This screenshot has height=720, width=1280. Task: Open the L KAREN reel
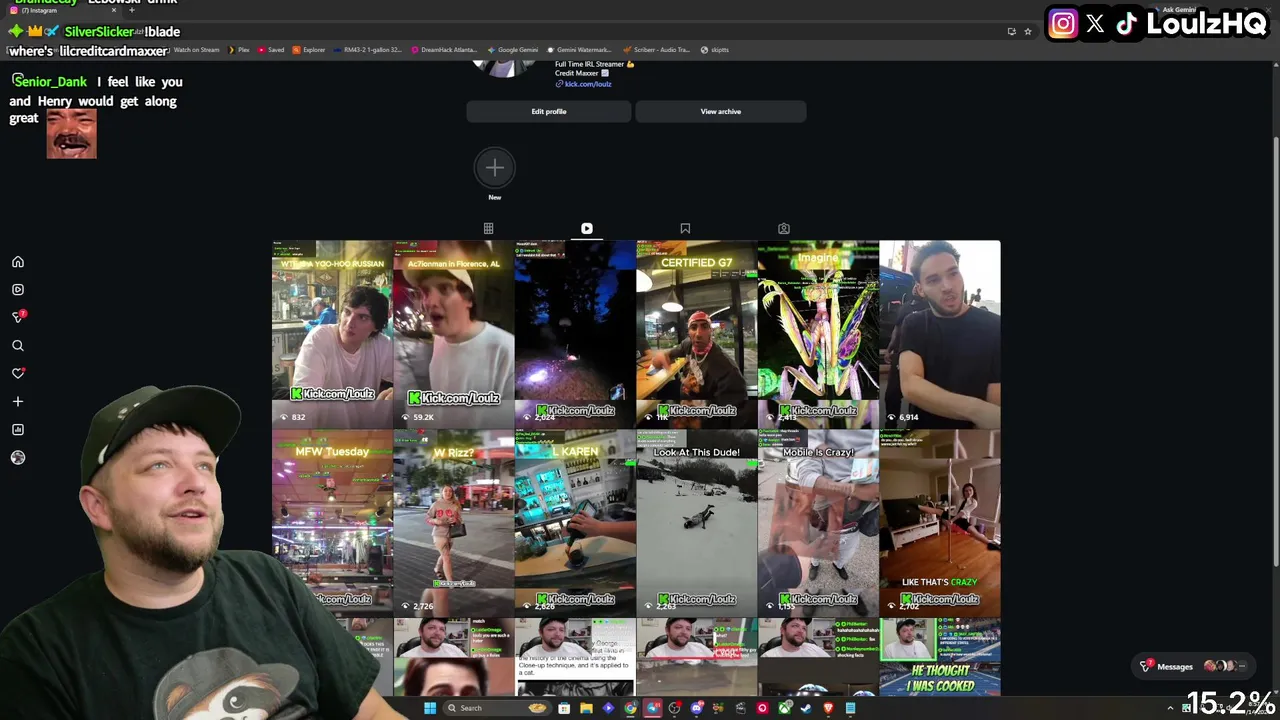575,522
